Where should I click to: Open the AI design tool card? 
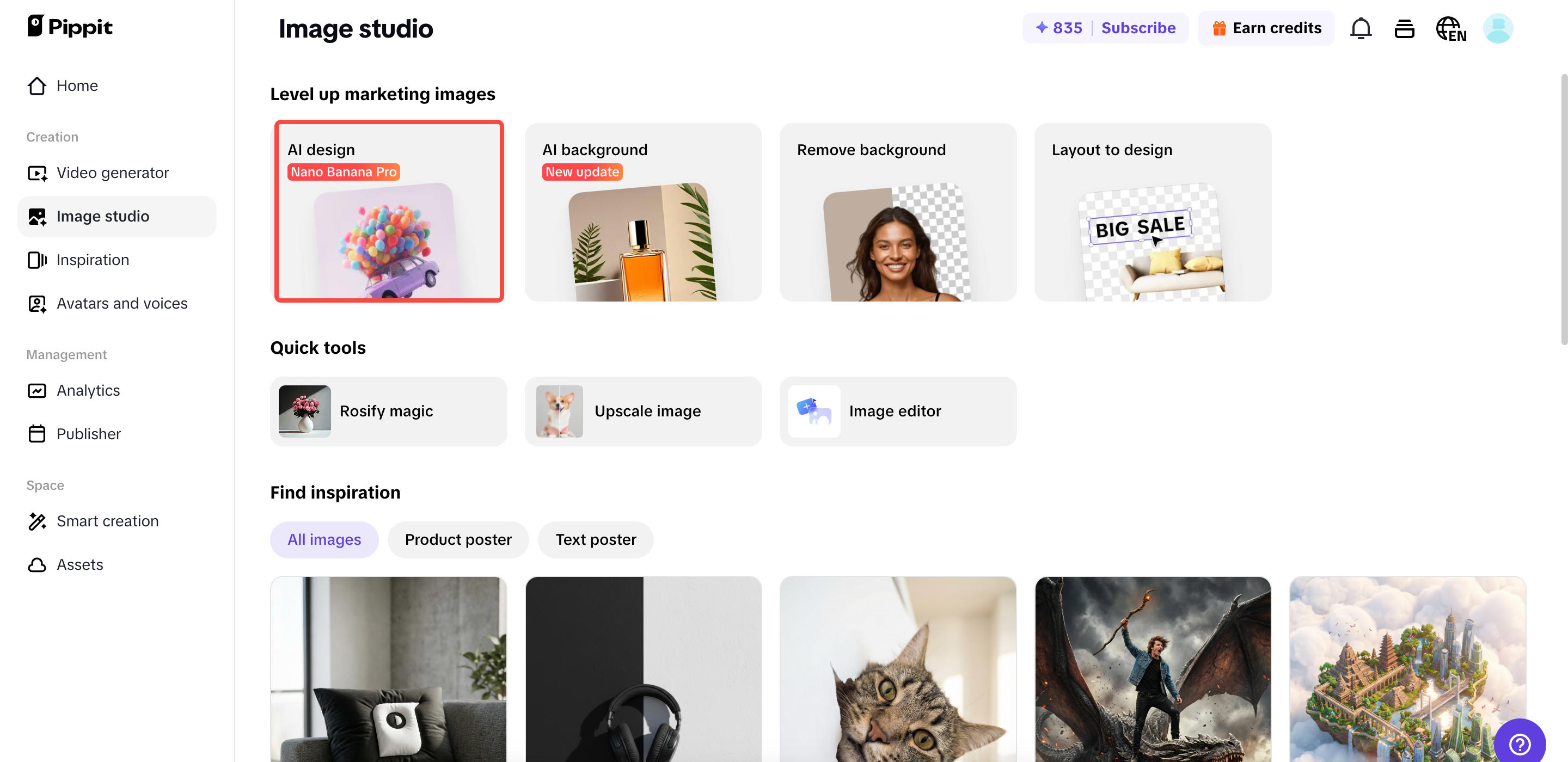click(389, 212)
